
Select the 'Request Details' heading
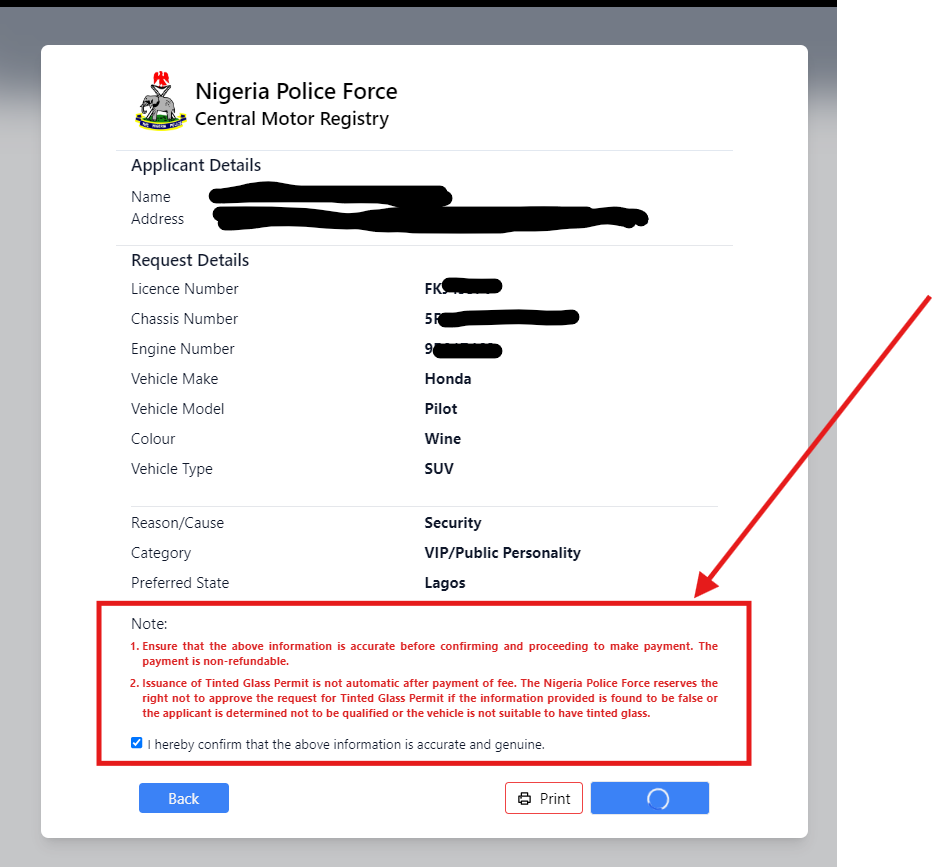pos(190,260)
